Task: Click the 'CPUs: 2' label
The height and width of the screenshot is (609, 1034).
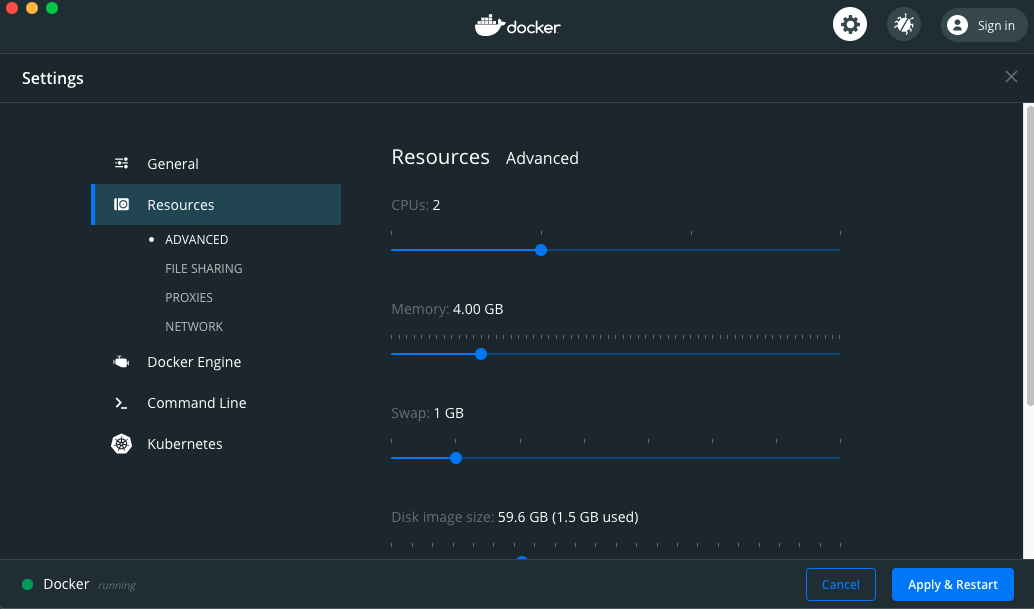Action: 415,205
